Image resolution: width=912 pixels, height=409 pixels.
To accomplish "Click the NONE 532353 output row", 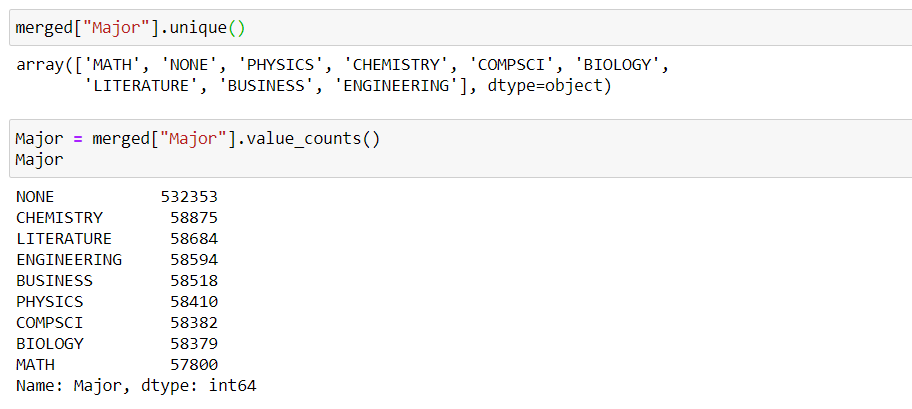I will (117, 197).
